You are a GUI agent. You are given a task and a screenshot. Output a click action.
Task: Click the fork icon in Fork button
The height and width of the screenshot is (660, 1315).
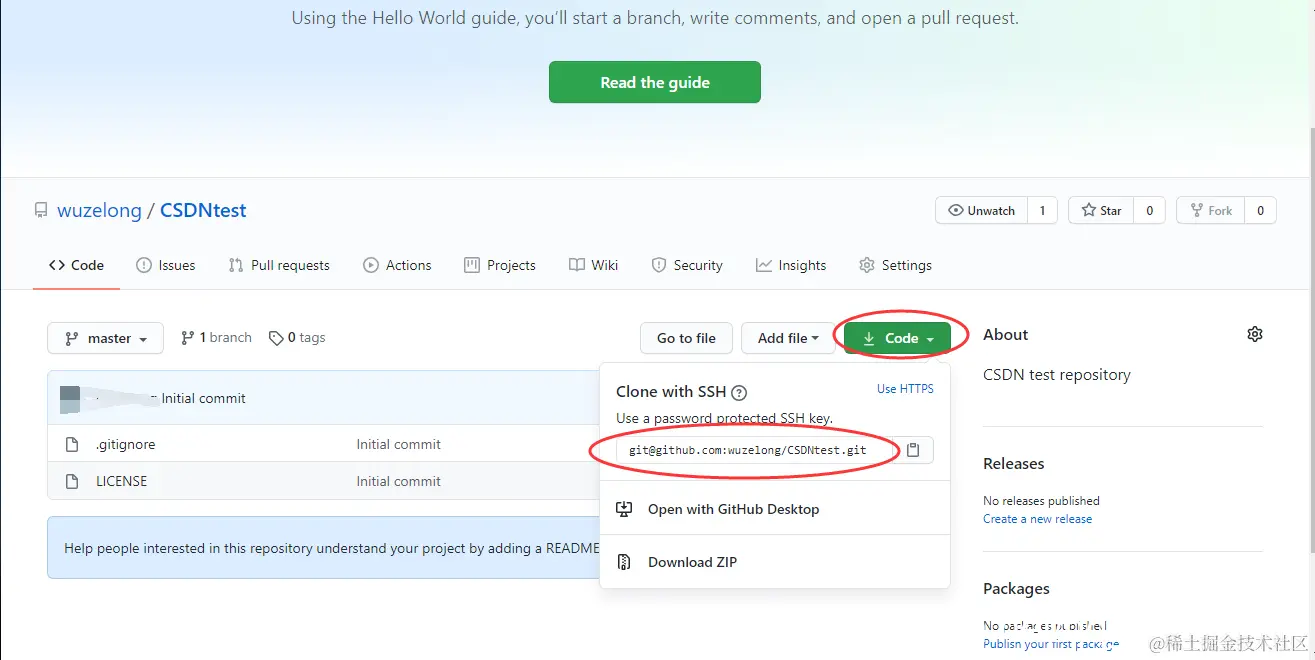click(1196, 210)
